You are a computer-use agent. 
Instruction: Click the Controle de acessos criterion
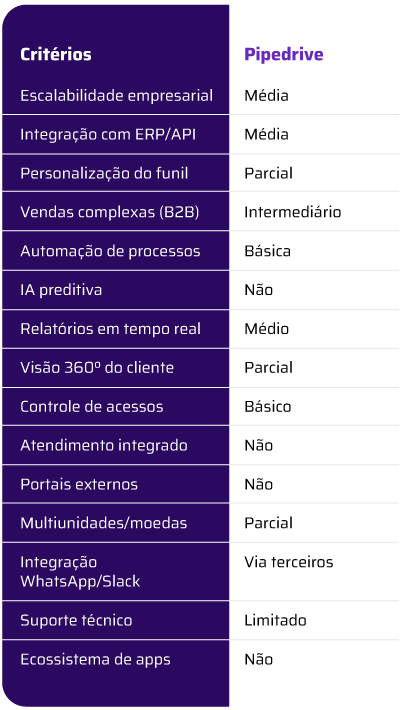92,407
